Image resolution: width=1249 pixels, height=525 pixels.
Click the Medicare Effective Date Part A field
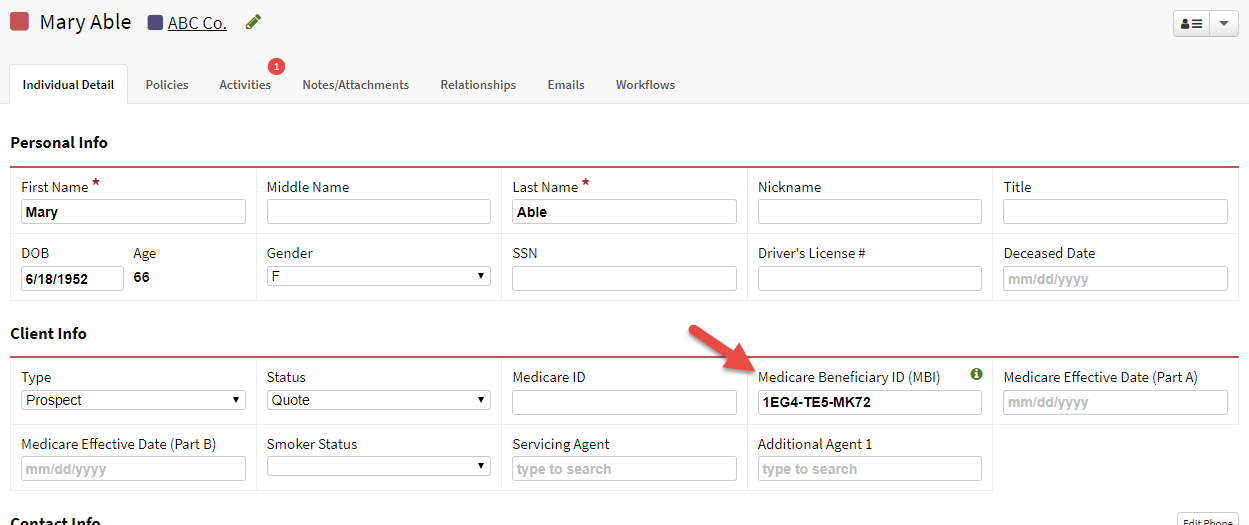point(1115,402)
